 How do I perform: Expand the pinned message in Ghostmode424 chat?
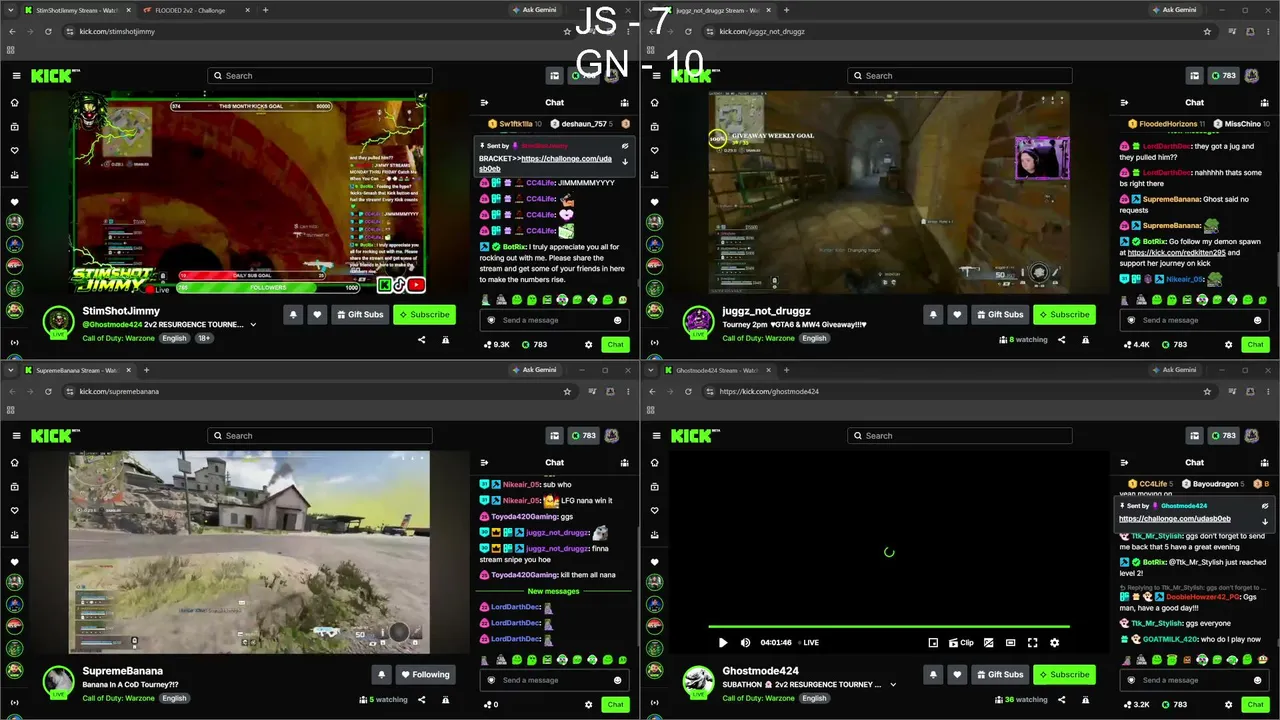coord(1265,522)
